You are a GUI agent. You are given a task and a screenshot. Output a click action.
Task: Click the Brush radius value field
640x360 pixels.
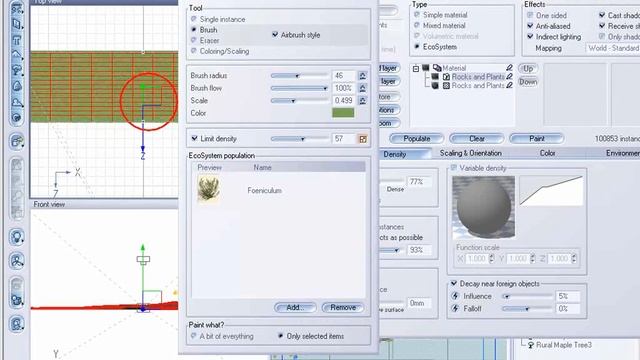coord(344,76)
